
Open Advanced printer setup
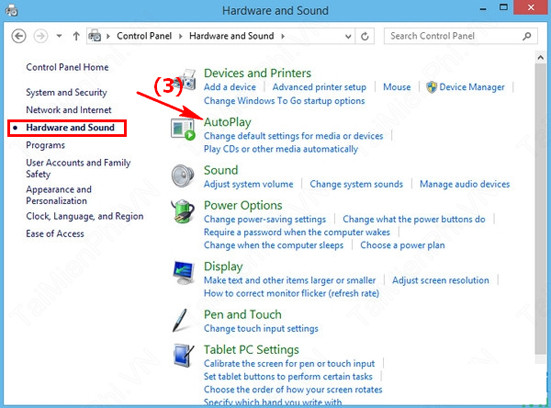319,87
